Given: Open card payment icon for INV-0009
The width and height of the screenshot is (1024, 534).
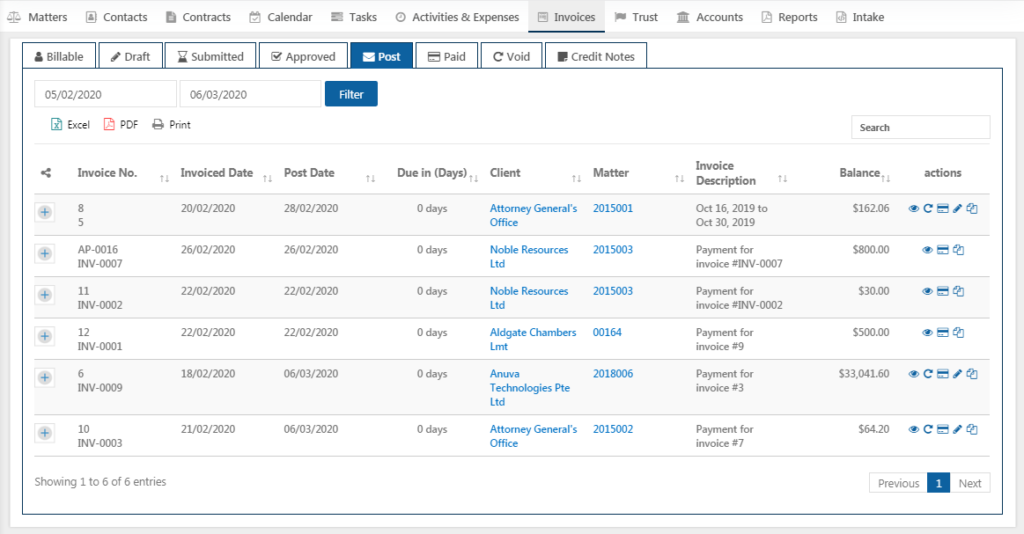Looking at the screenshot, I should pyautogui.click(x=942, y=374).
